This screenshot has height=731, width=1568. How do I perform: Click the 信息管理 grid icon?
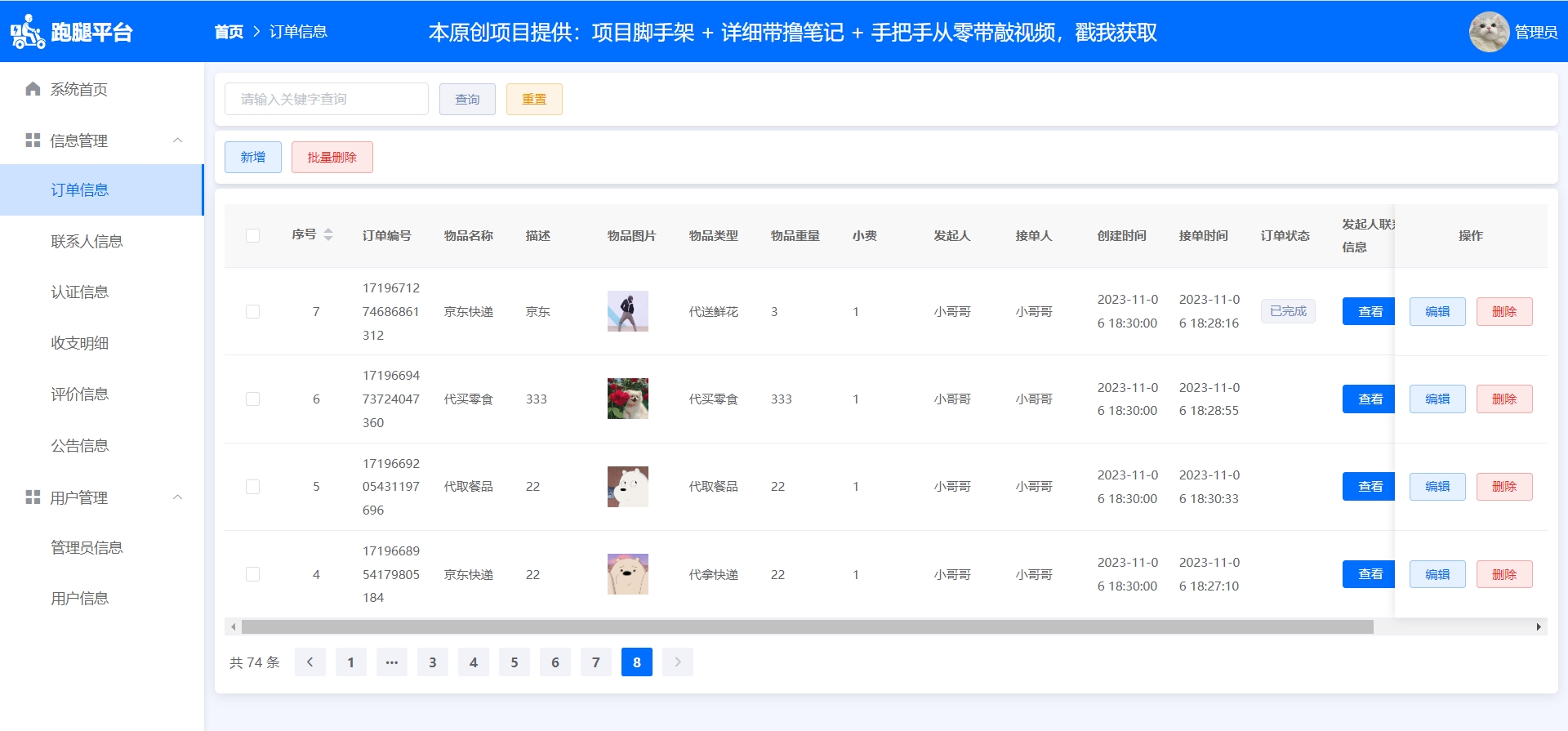[33, 140]
